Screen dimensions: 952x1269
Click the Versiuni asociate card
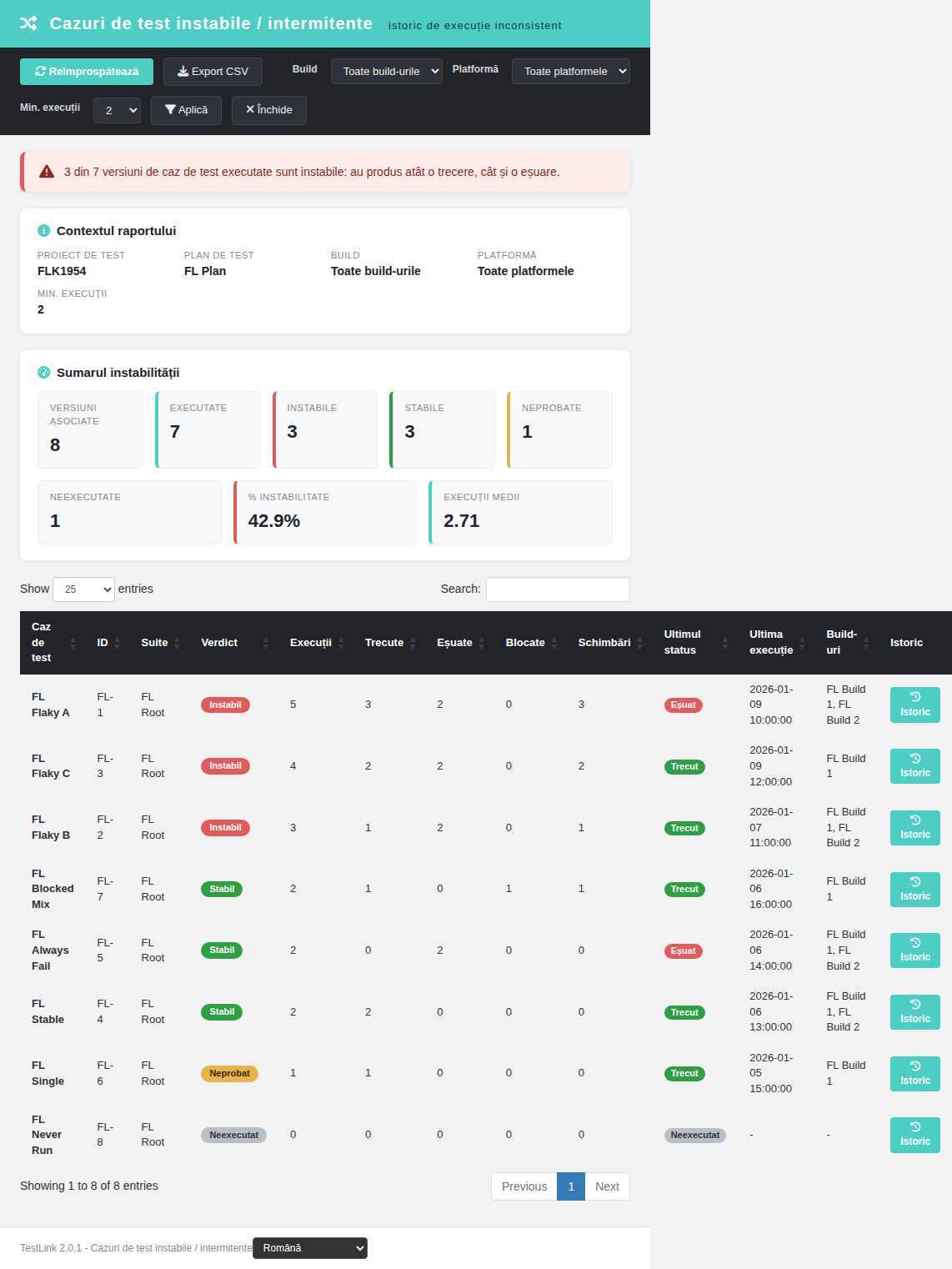[x=90, y=429]
